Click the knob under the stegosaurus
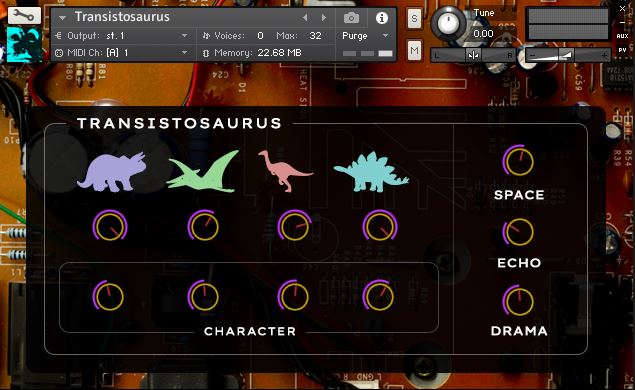 tap(379, 226)
